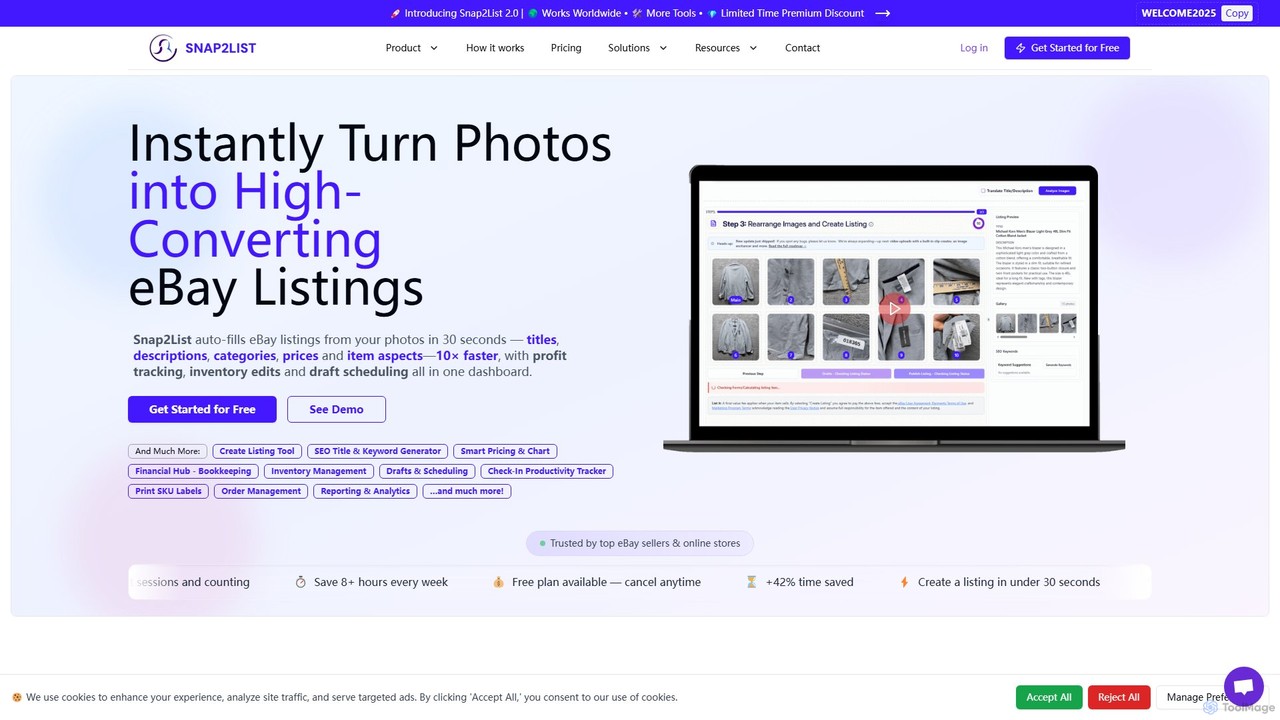Play the demo video in laptop mockup

[894, 308]
